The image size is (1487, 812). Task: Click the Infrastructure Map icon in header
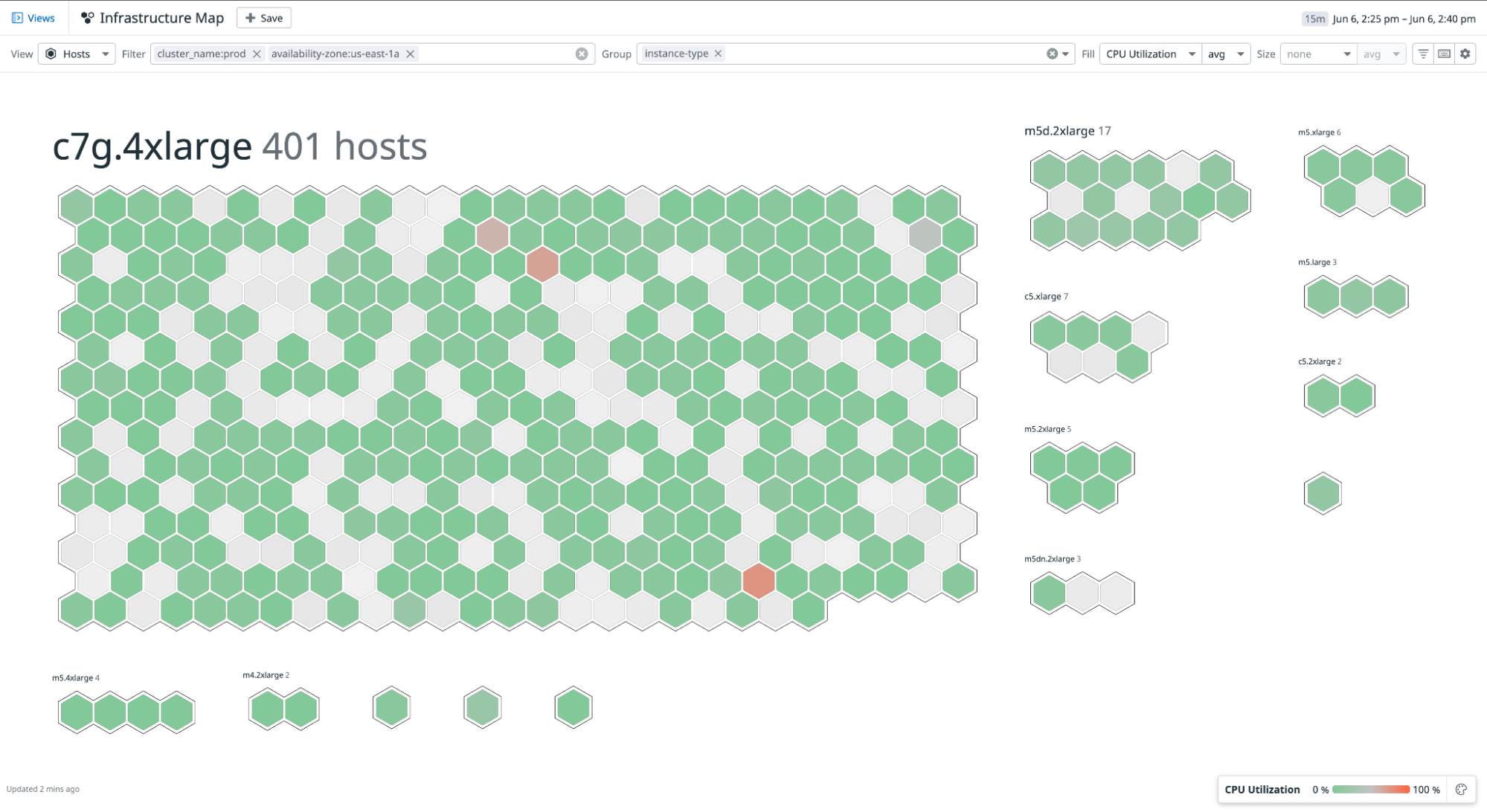(87, 17)
